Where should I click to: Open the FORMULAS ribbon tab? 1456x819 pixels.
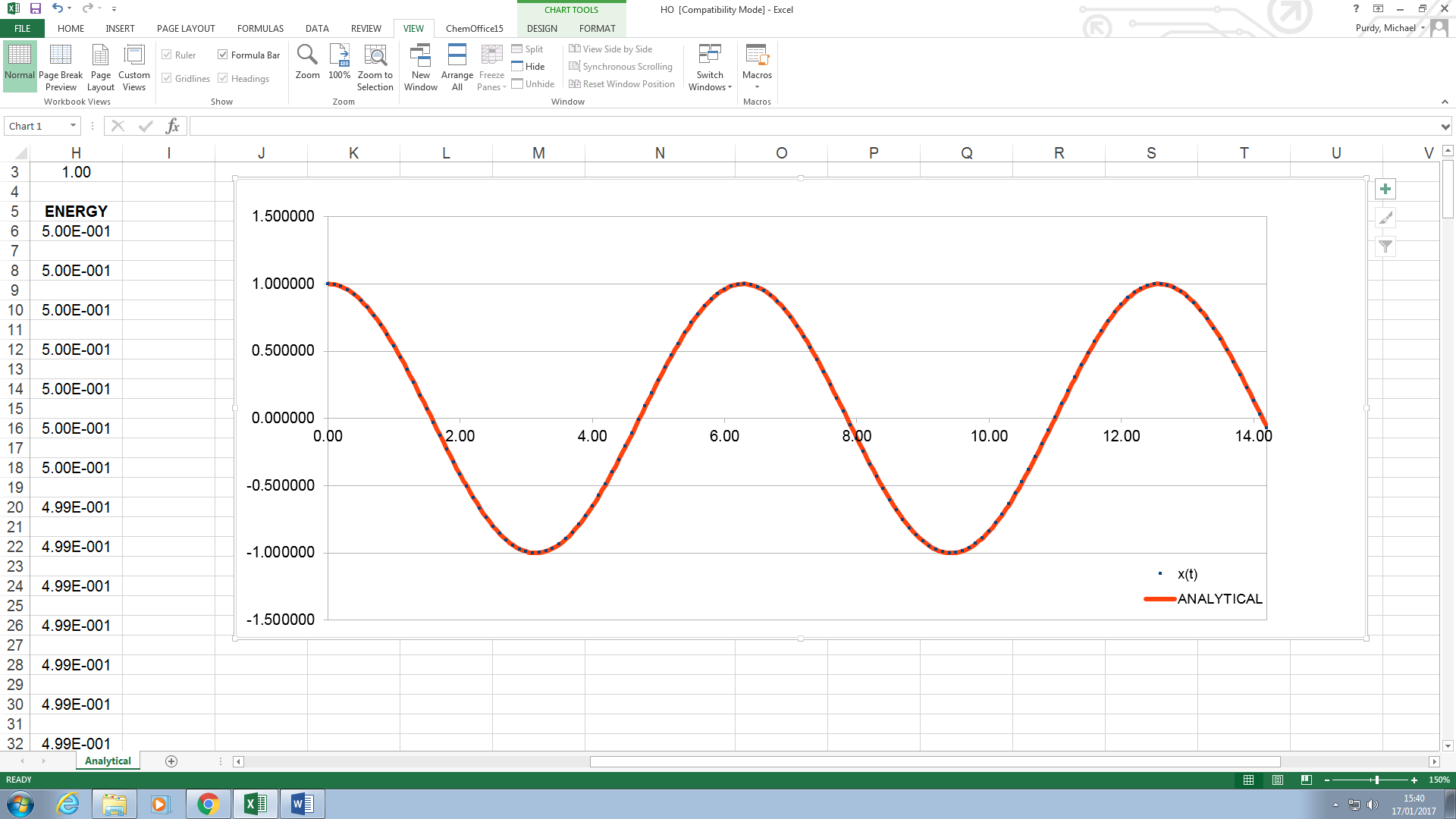coord(260,29)
